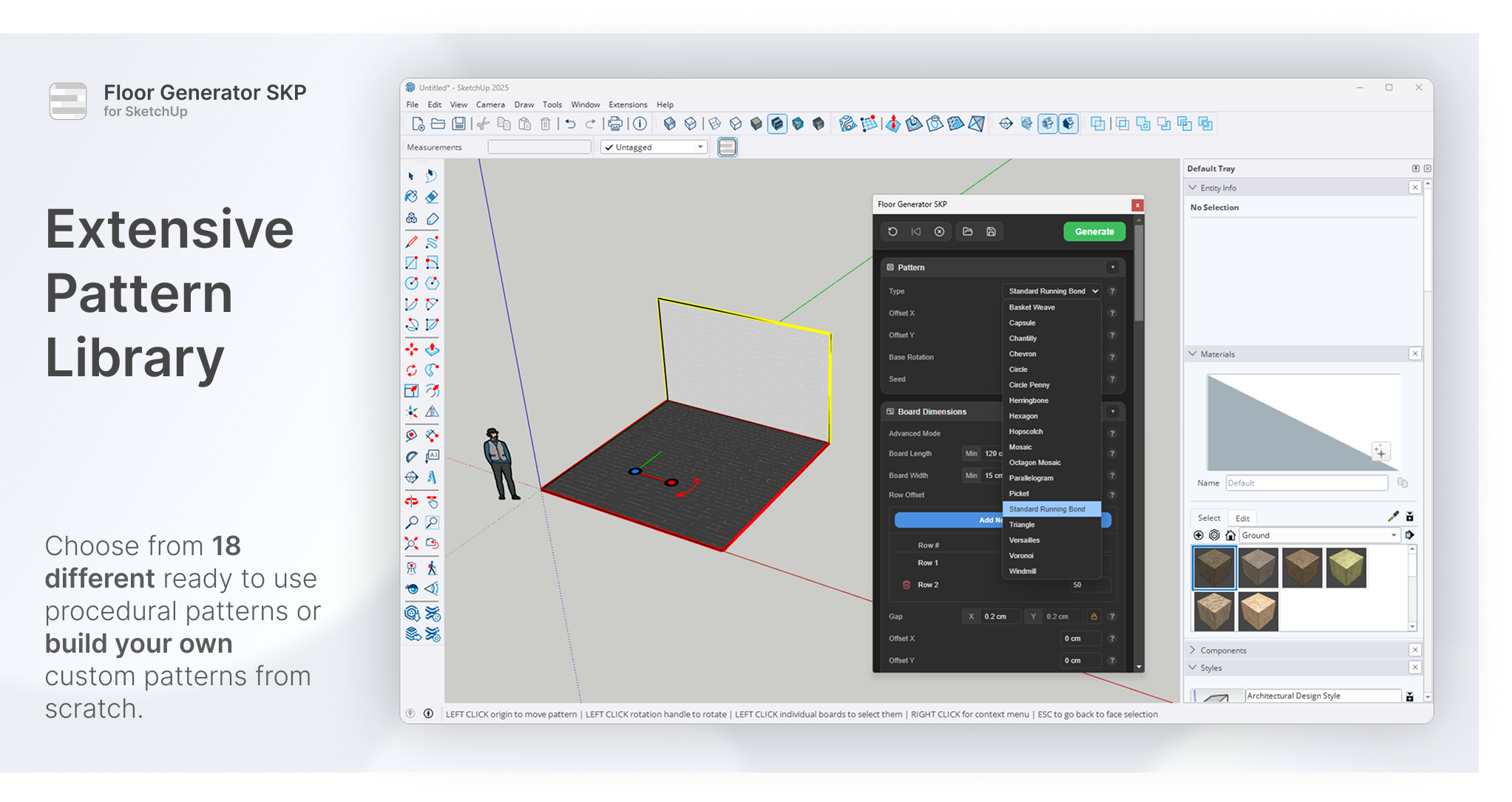
Task: Open preset folder icon in Floor Generator
Action: coord(967,231)
